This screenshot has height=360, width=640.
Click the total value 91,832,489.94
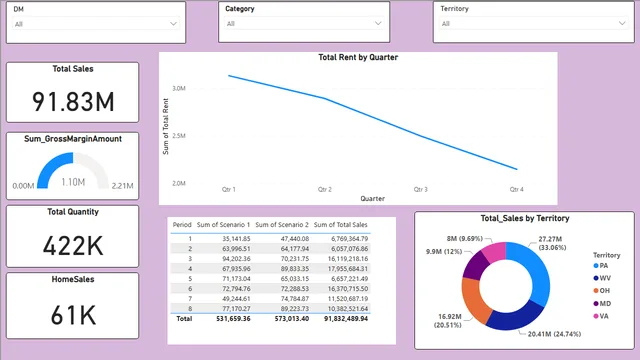coord(346,319)
